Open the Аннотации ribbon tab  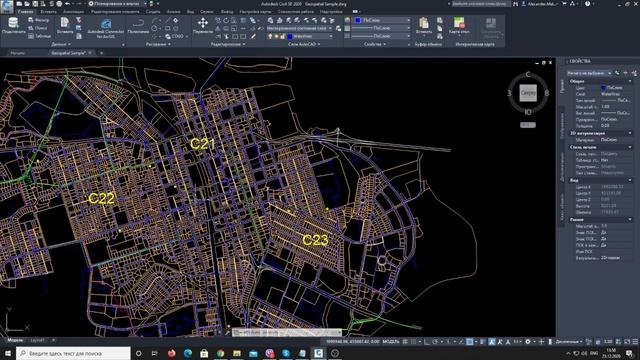coord(73,12)
